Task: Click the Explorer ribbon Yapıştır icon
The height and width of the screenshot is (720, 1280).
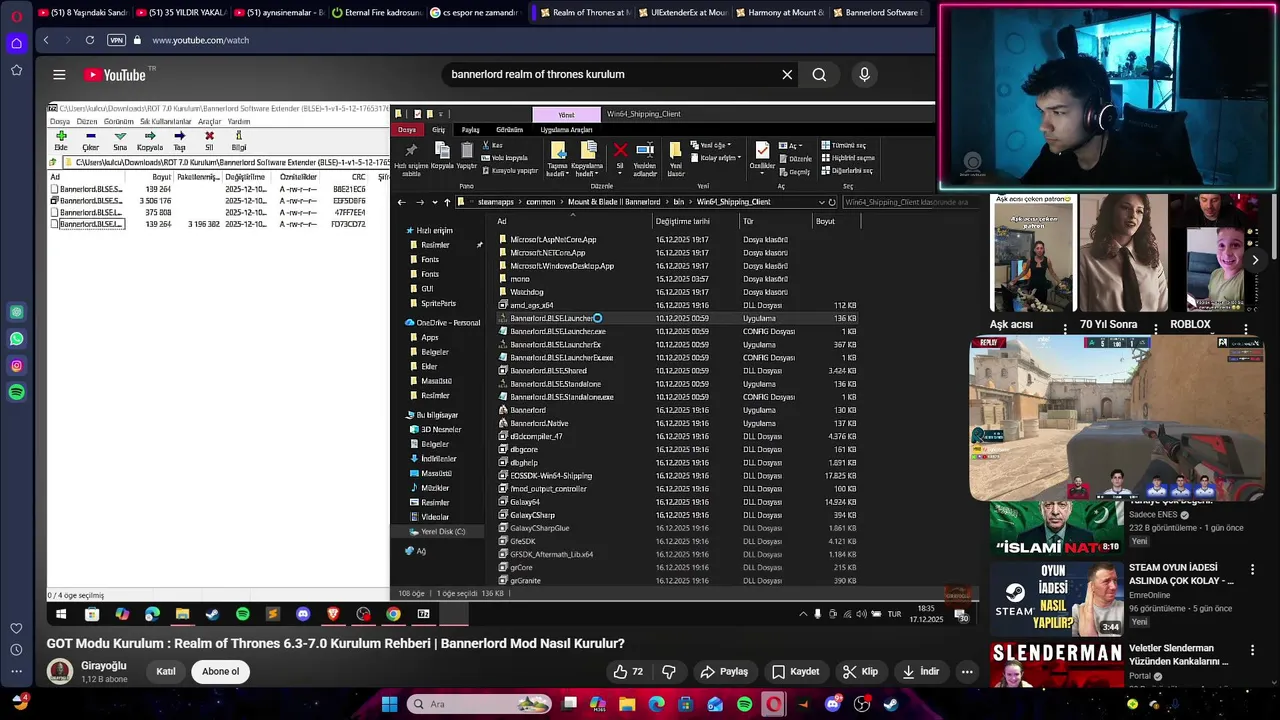Action: point(466,150)
